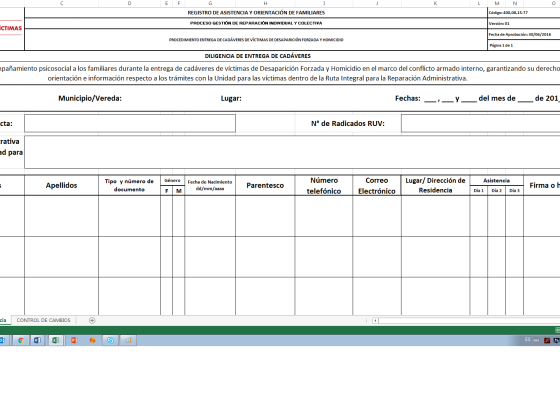Switch to Excel in the taskbar
Screen dimensions: 560x420
pyautogui.click(x=55, y=340)
